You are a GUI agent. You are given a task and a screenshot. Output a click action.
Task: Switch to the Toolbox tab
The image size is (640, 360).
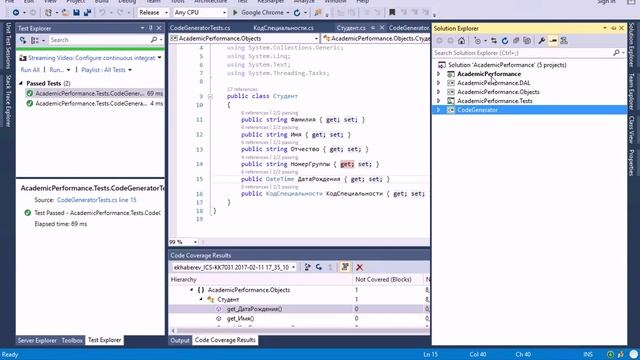pyautogui.click(x=72, y=340)
